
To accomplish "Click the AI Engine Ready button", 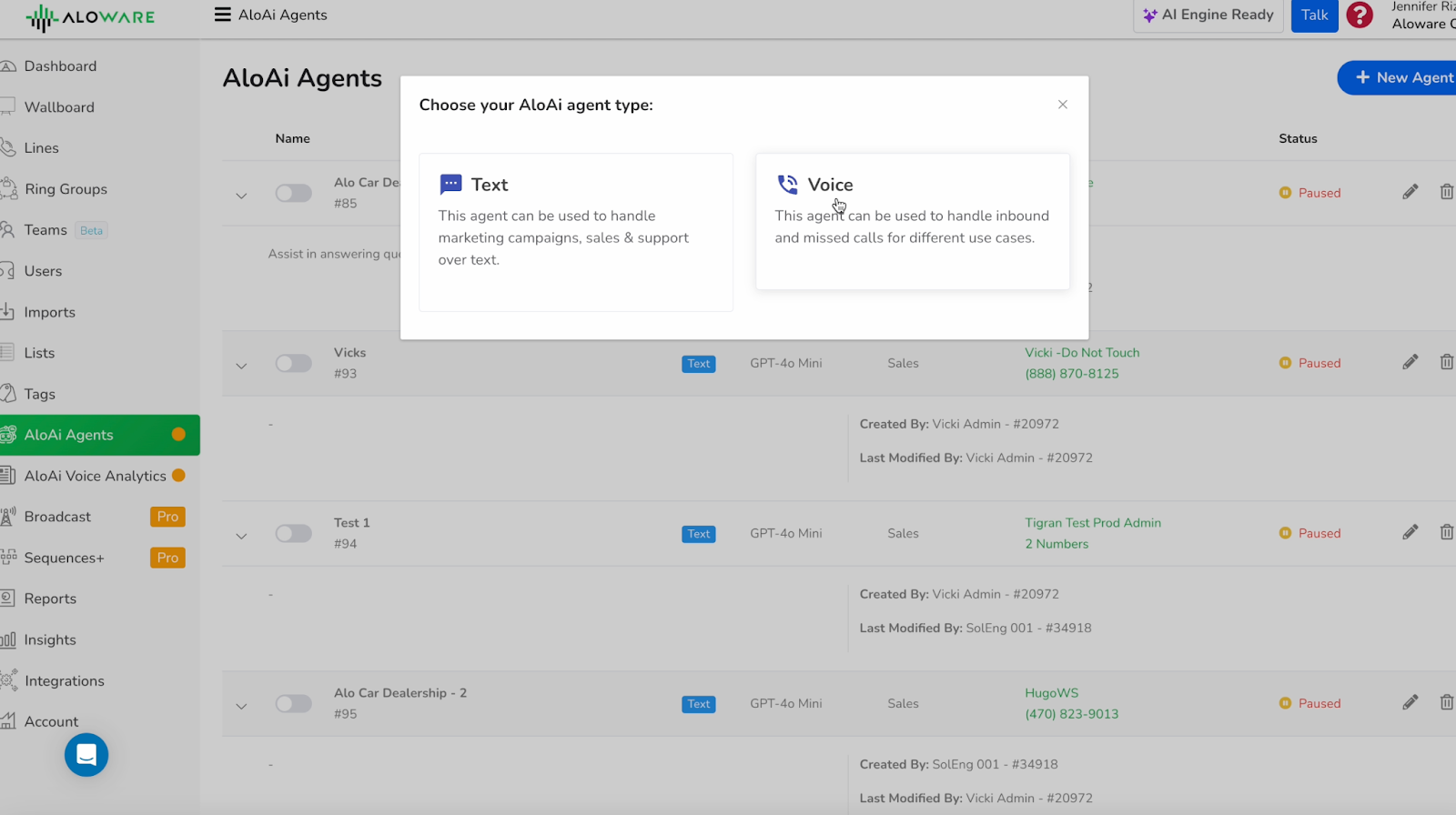I will point(1208,15).
